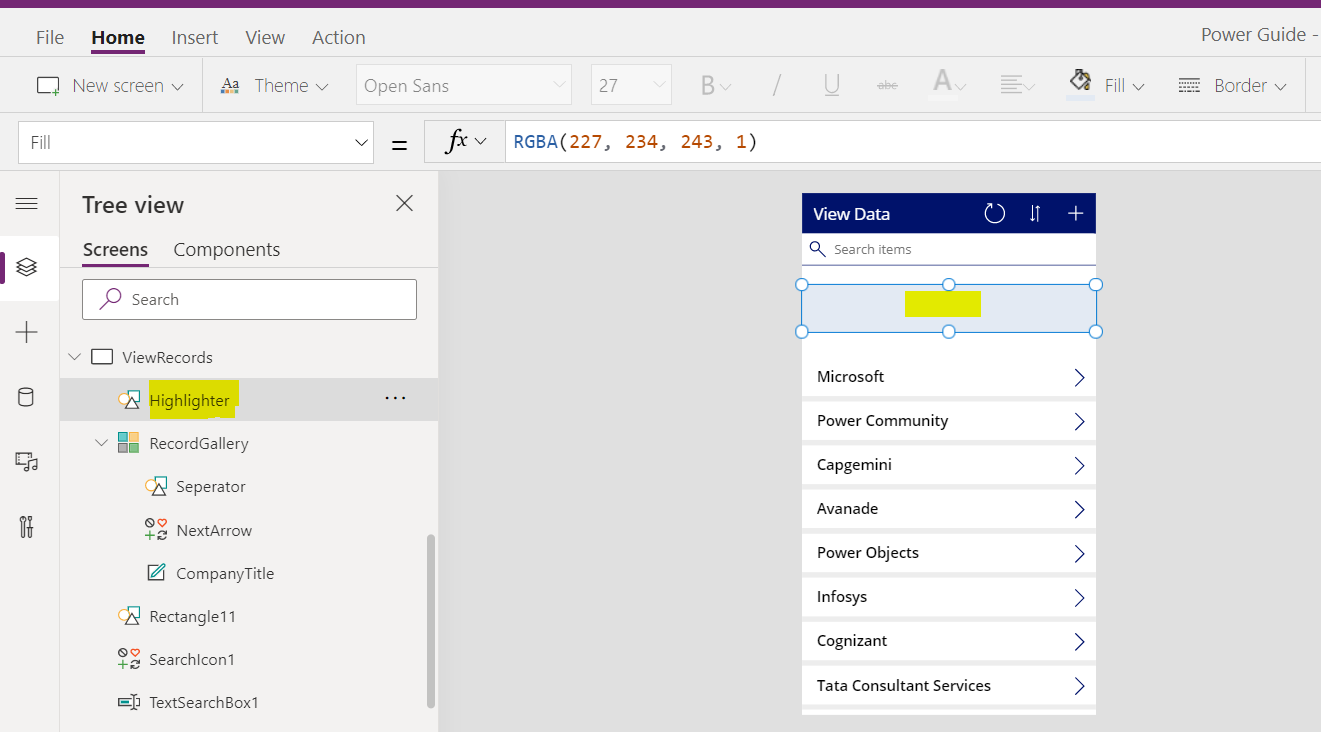Open the Insert tab
Screen dimensions: 1321x732
pos(194,38)
